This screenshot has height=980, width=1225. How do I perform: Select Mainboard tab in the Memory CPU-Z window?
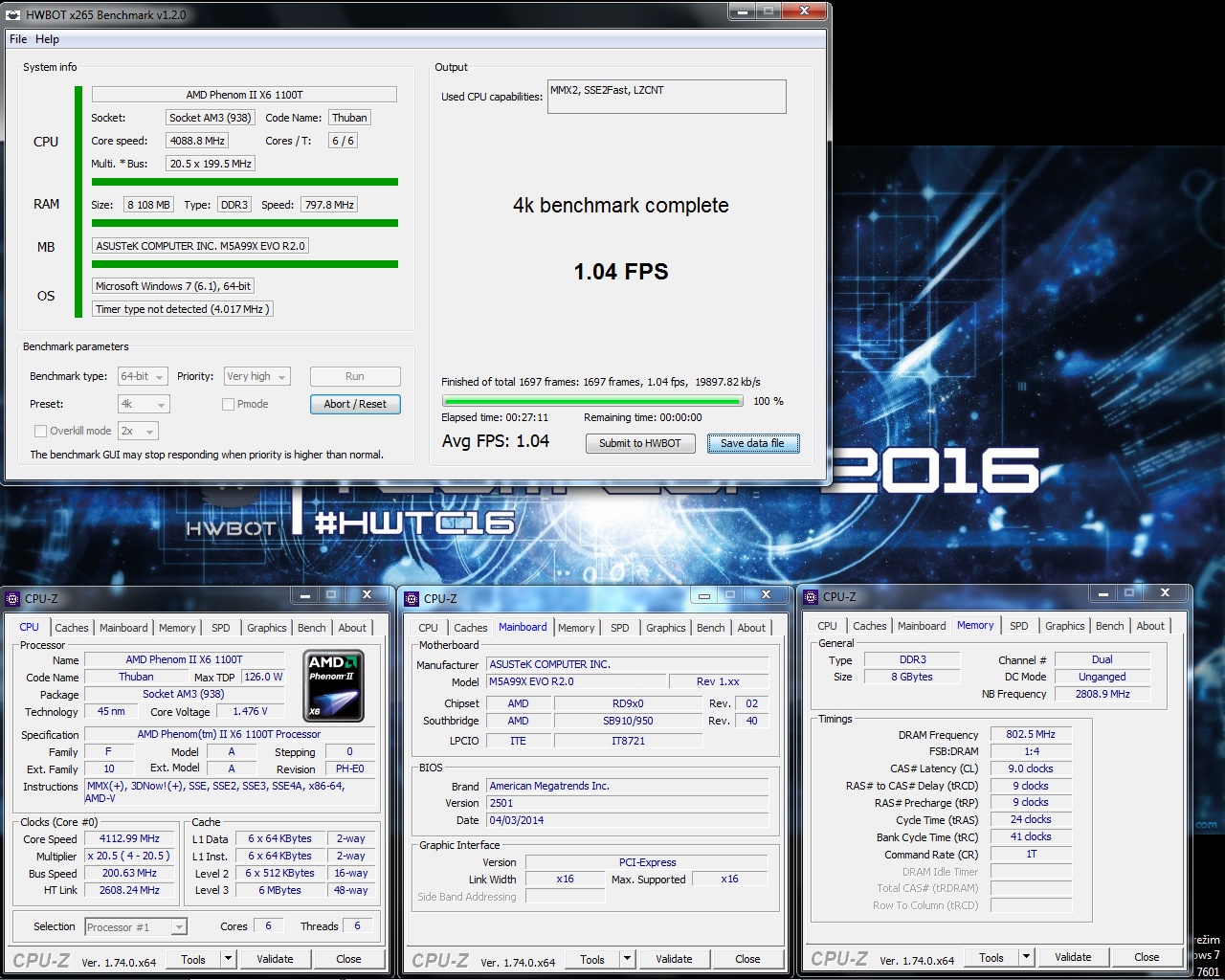point(922,626)
